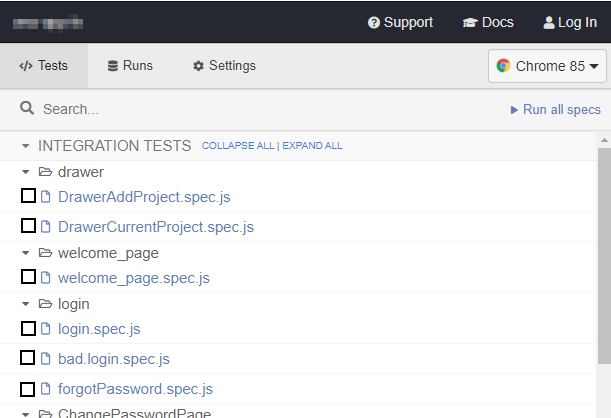This screenshot has width=611, height=418.
Task: Click the Run all specs play icon
Action: pyautogui.click(x=514, y=110)
